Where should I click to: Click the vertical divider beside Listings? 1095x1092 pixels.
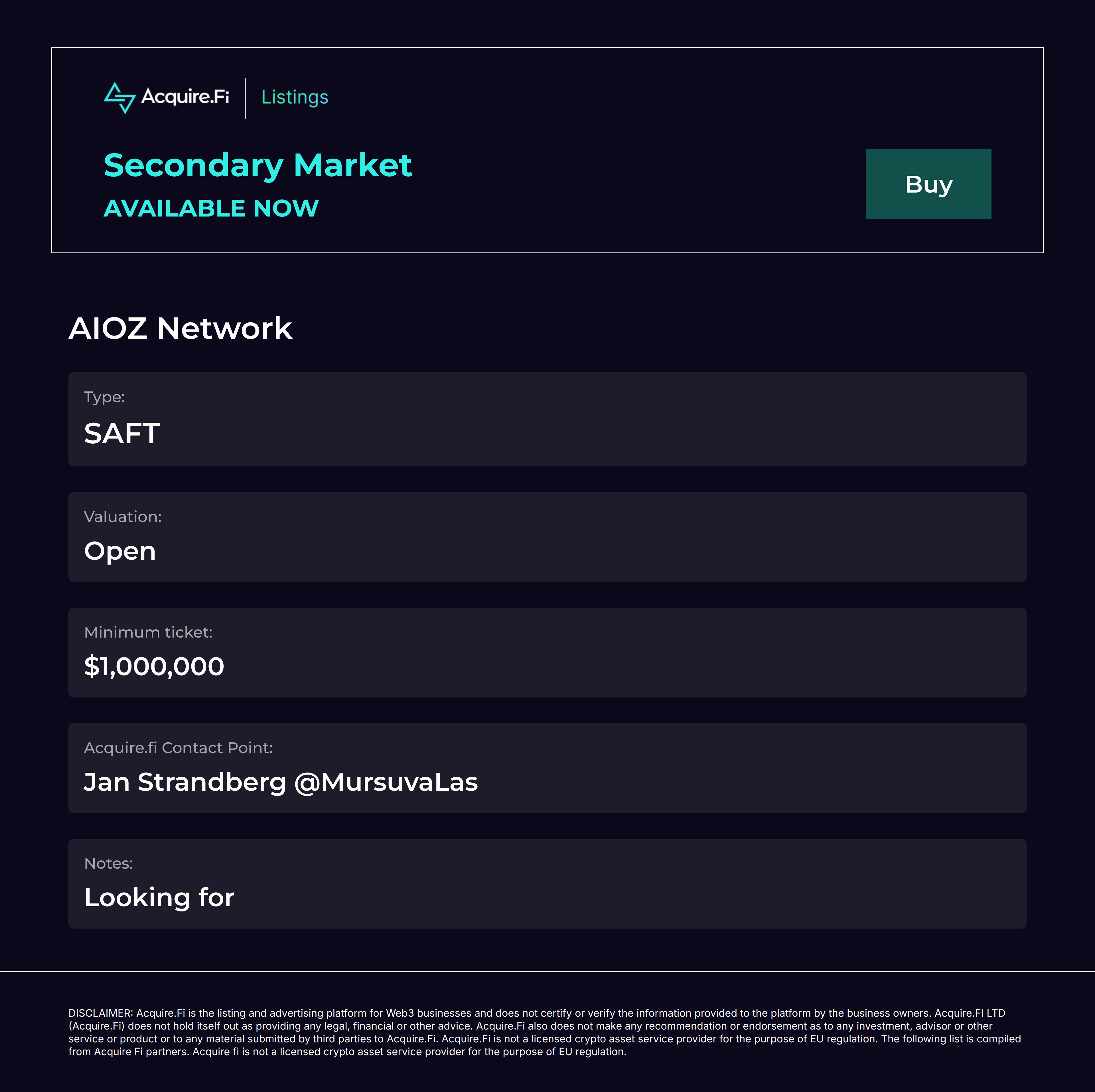pos(246,98)
